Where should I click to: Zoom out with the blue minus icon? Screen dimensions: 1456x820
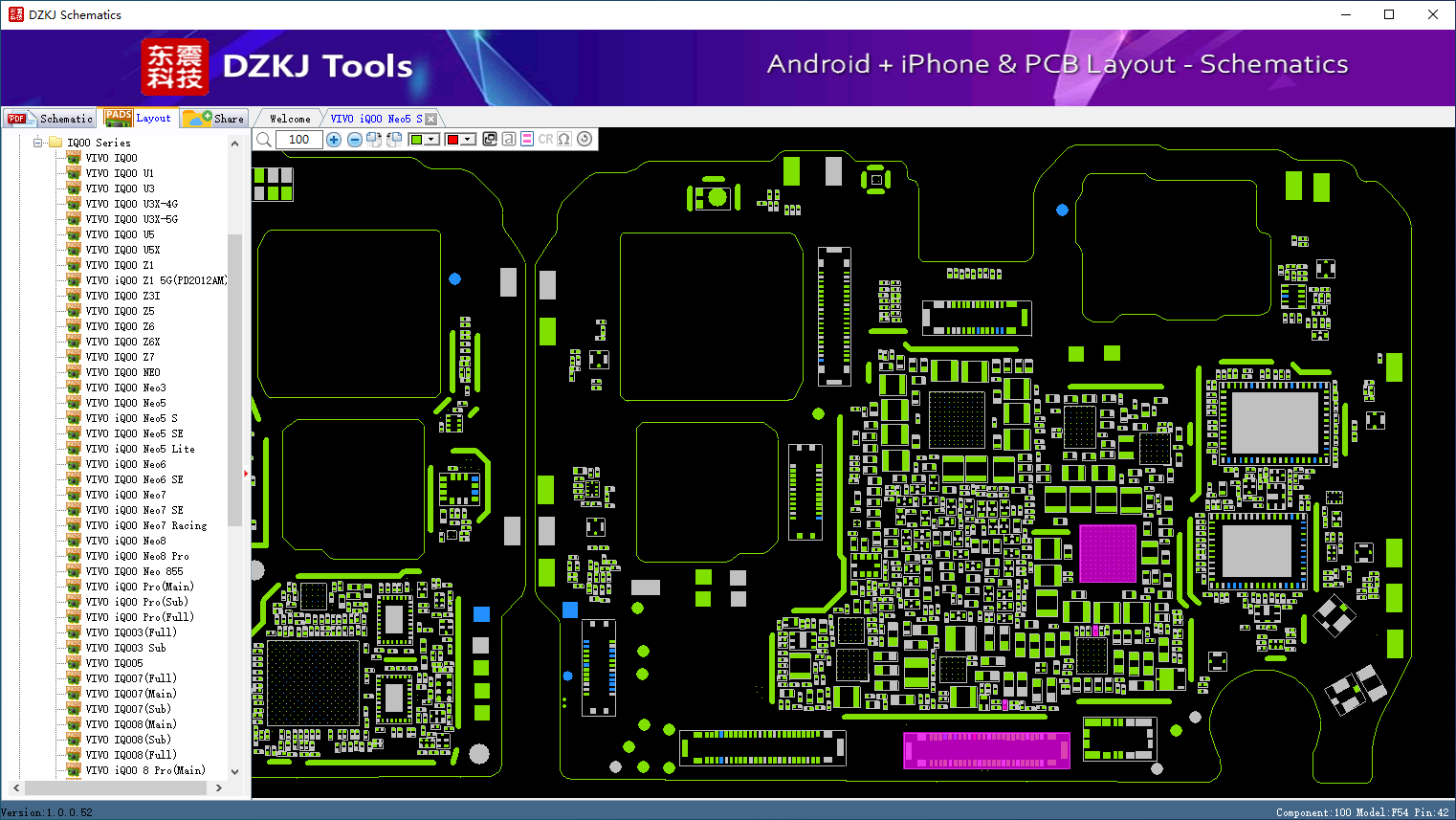354,140
